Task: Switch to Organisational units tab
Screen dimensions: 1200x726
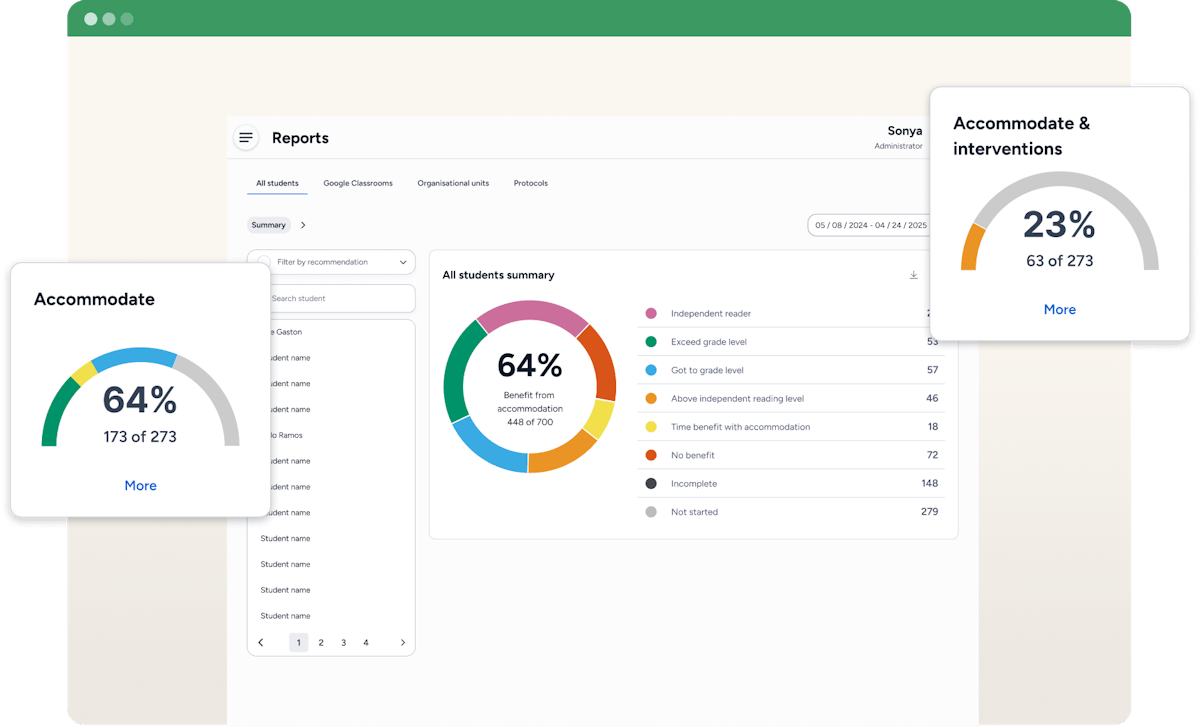Action: 453,183
